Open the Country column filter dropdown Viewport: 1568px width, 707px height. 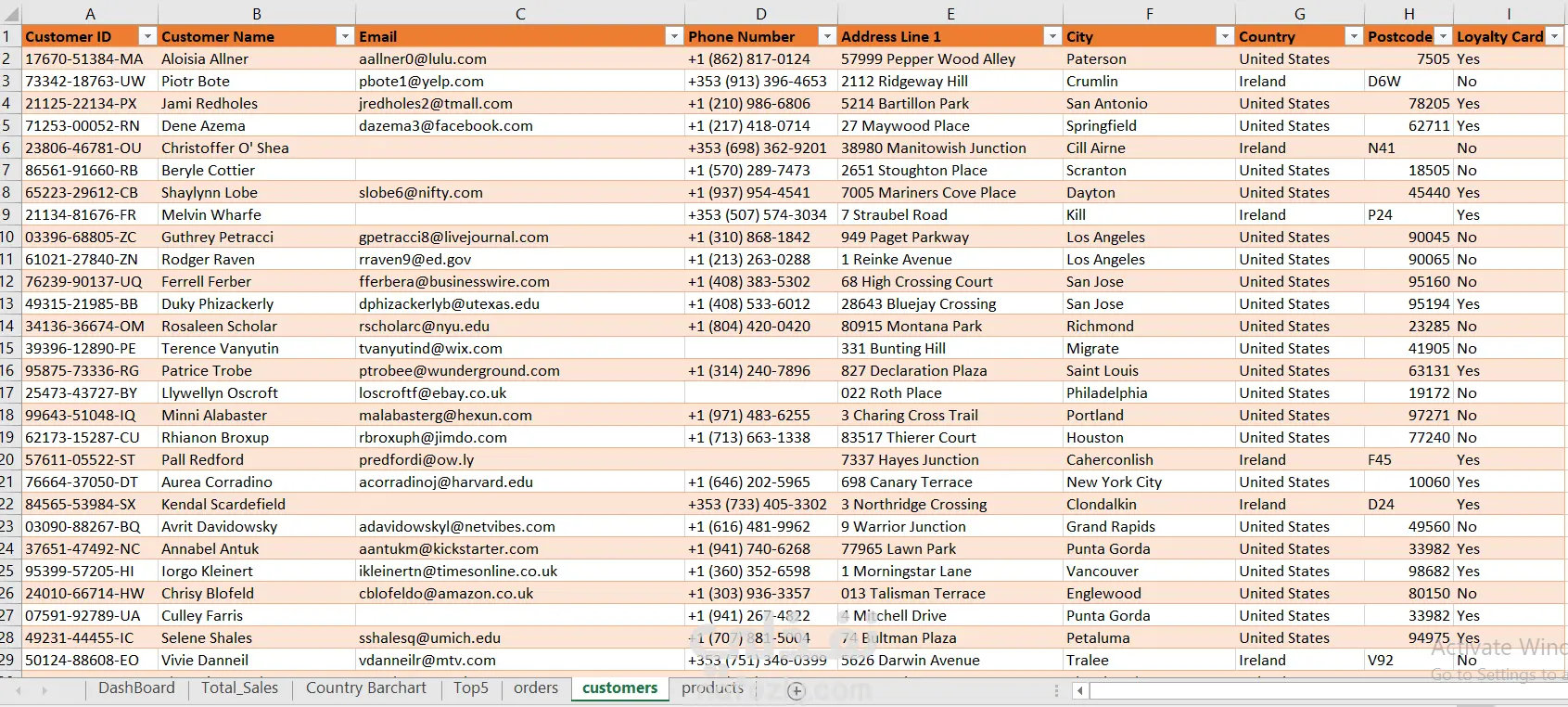click(1354, 36)
